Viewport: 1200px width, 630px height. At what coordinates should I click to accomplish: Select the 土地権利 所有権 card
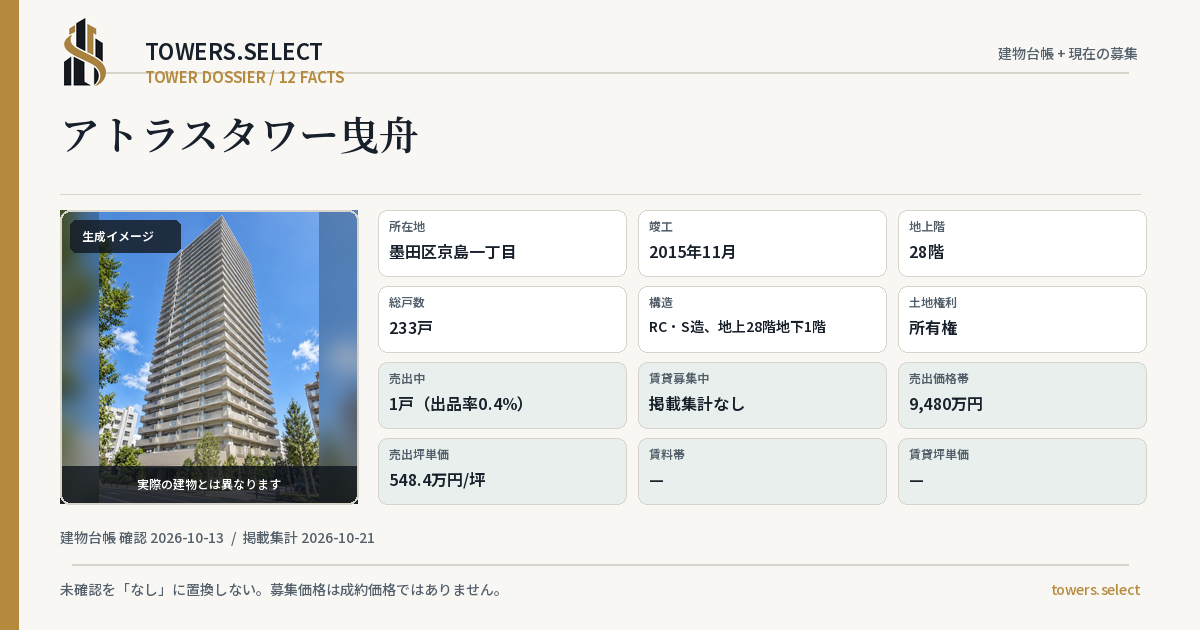tap(1022, 319)
